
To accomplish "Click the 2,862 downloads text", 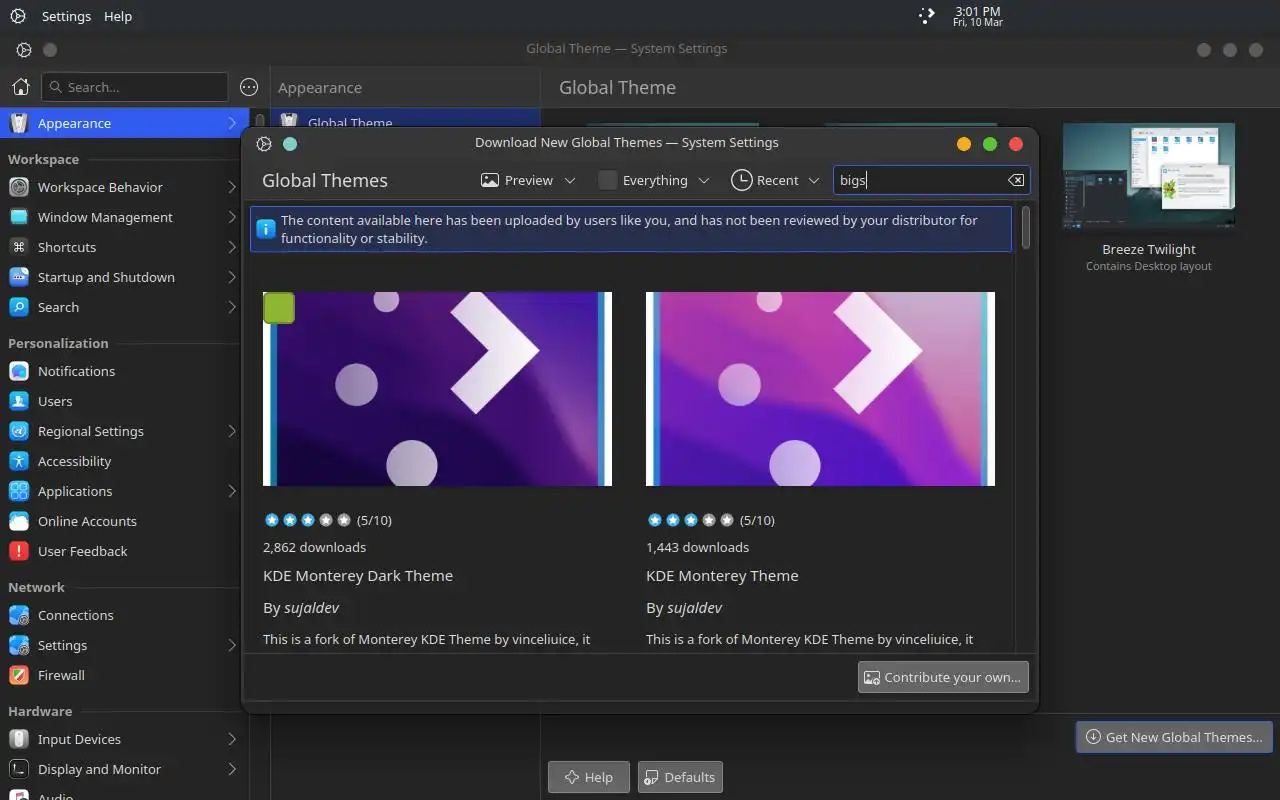I will click(314, 547).
